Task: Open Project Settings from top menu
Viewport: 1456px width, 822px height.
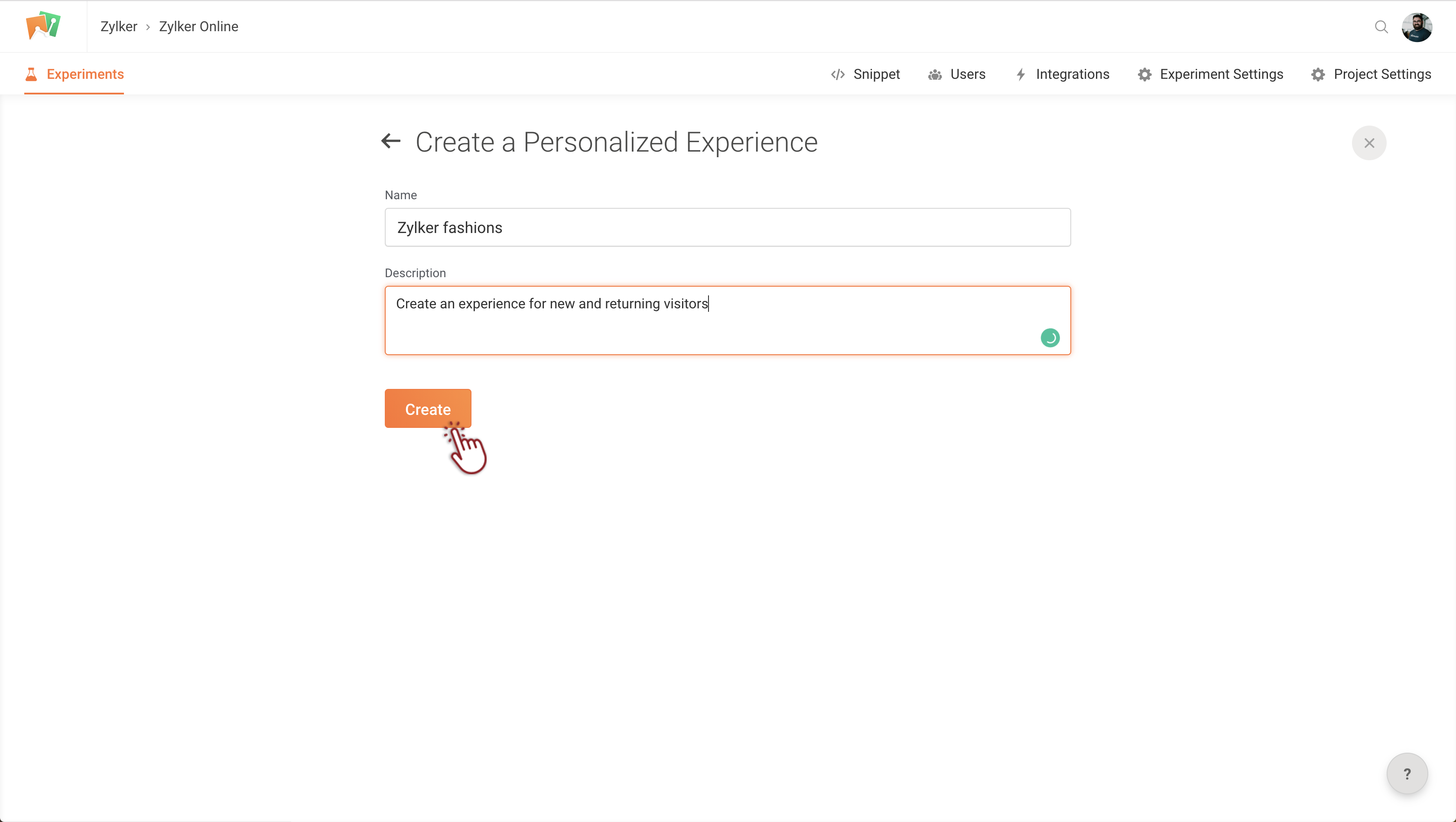Action: coord(1382,74)
